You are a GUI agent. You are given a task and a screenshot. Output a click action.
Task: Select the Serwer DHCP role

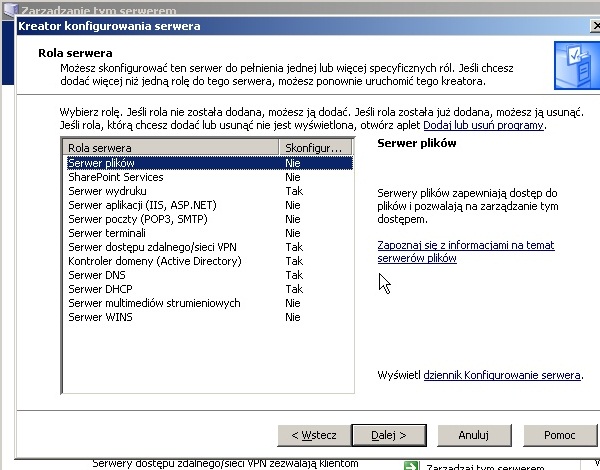pyautogui.click(x=209, y=289)
